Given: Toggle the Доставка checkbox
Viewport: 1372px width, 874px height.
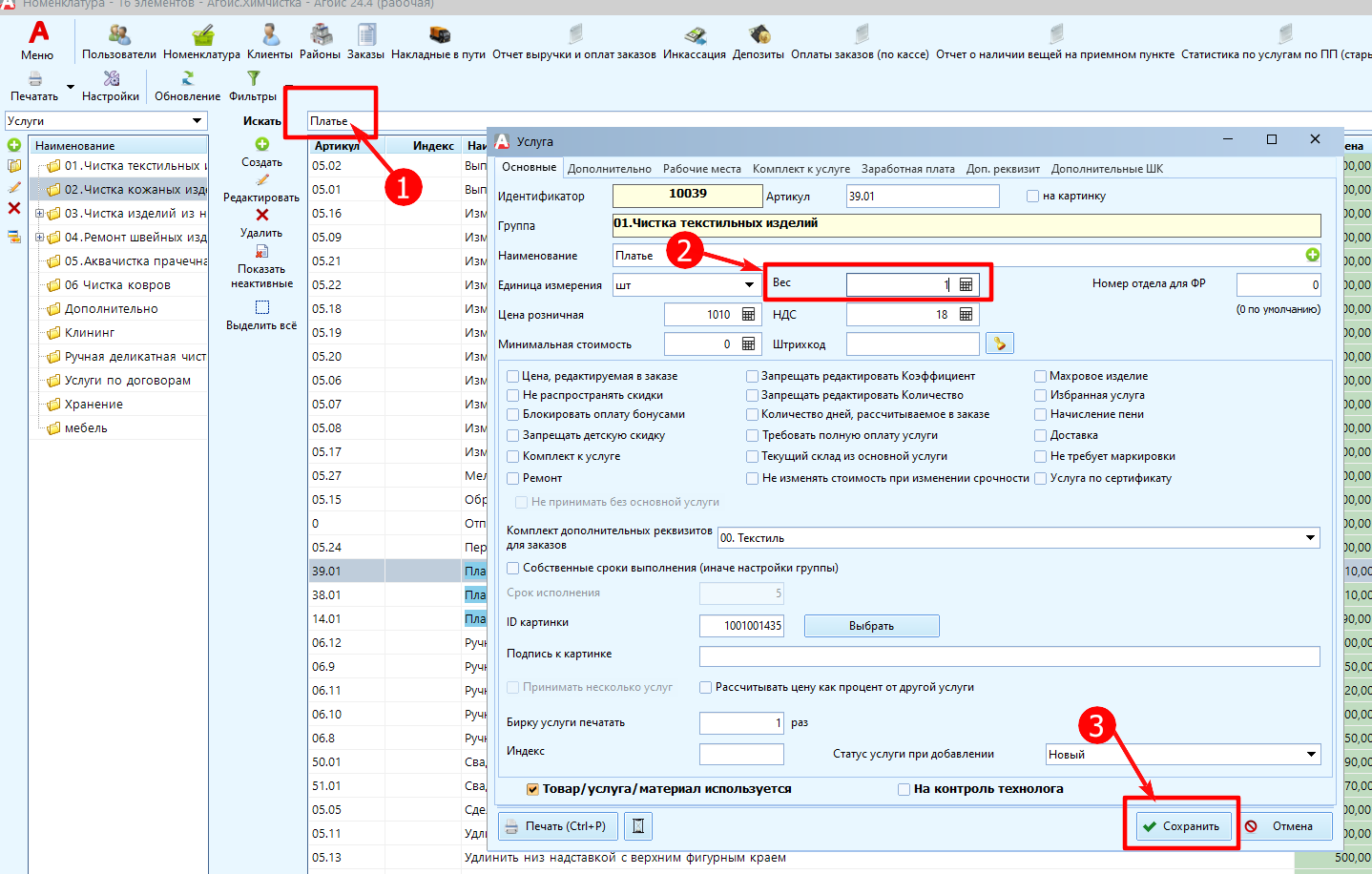Looking at the screenshot, I should pyautogui.click(x=1041, y=435).
